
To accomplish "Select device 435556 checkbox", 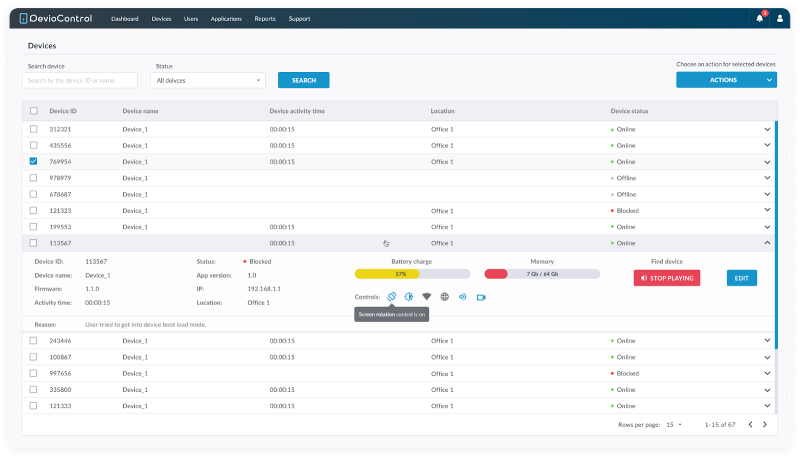I will [x=34, y=145].
